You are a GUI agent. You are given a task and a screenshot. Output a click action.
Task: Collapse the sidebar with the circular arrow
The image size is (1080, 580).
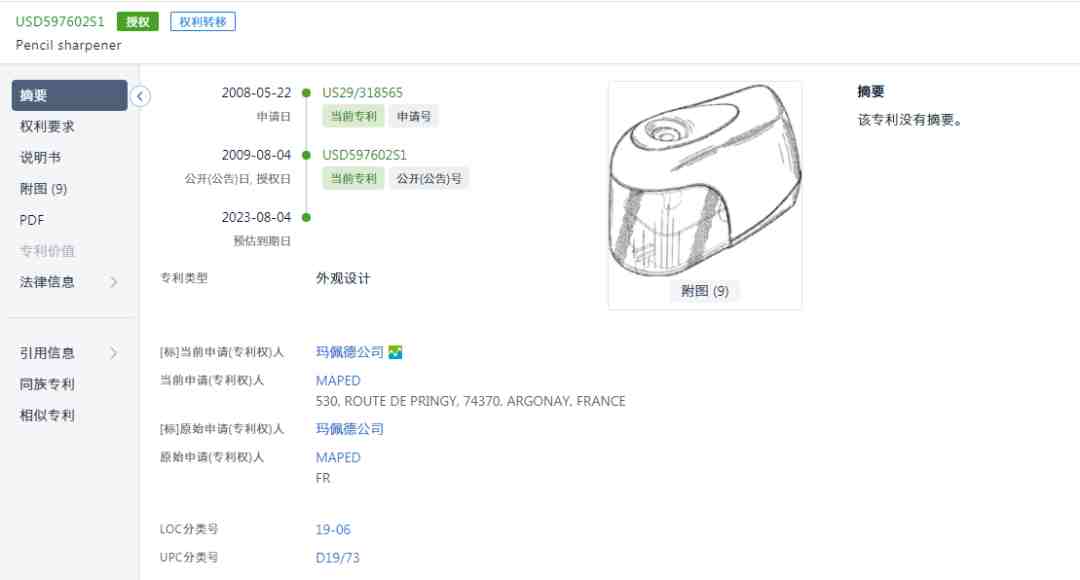click(x=140, y=96)
